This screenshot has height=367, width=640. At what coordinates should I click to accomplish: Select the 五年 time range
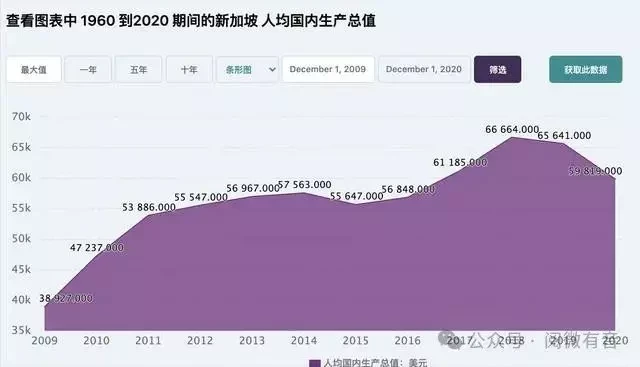tap(138, 69)
